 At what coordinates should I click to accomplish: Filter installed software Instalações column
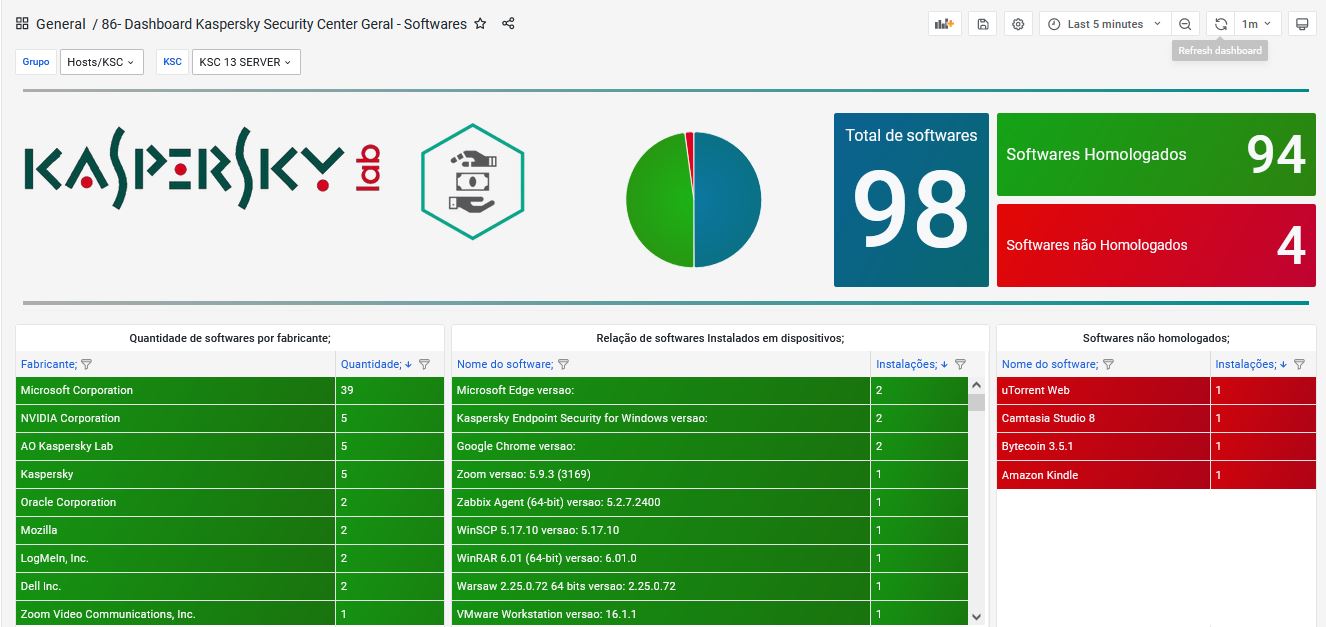960,364
